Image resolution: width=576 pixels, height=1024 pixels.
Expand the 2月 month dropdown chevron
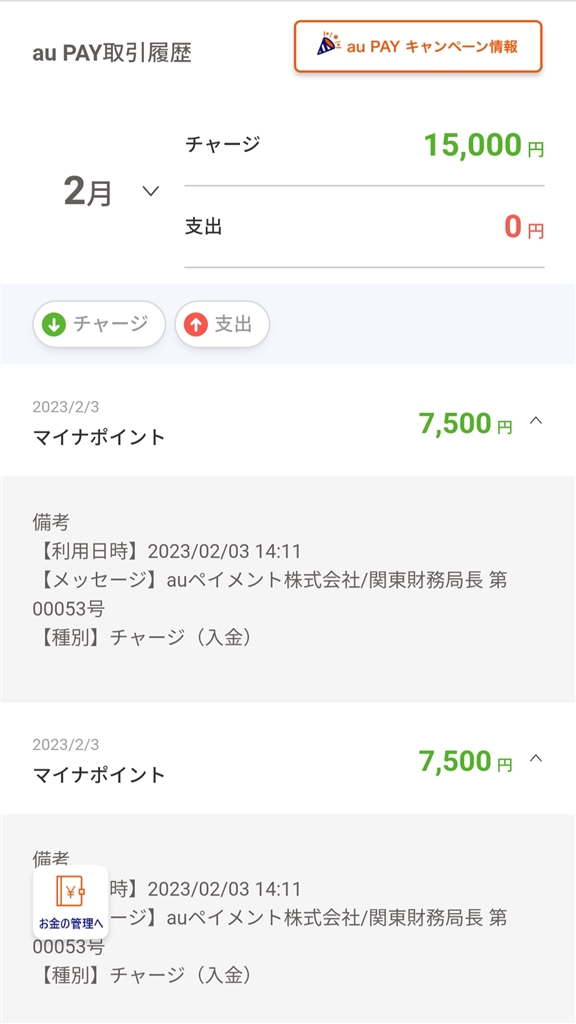point(151,191)
